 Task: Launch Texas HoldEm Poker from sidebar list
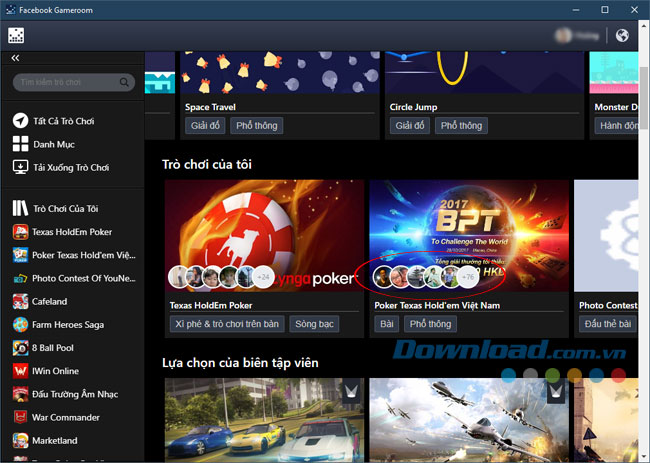tap(72, 232)
